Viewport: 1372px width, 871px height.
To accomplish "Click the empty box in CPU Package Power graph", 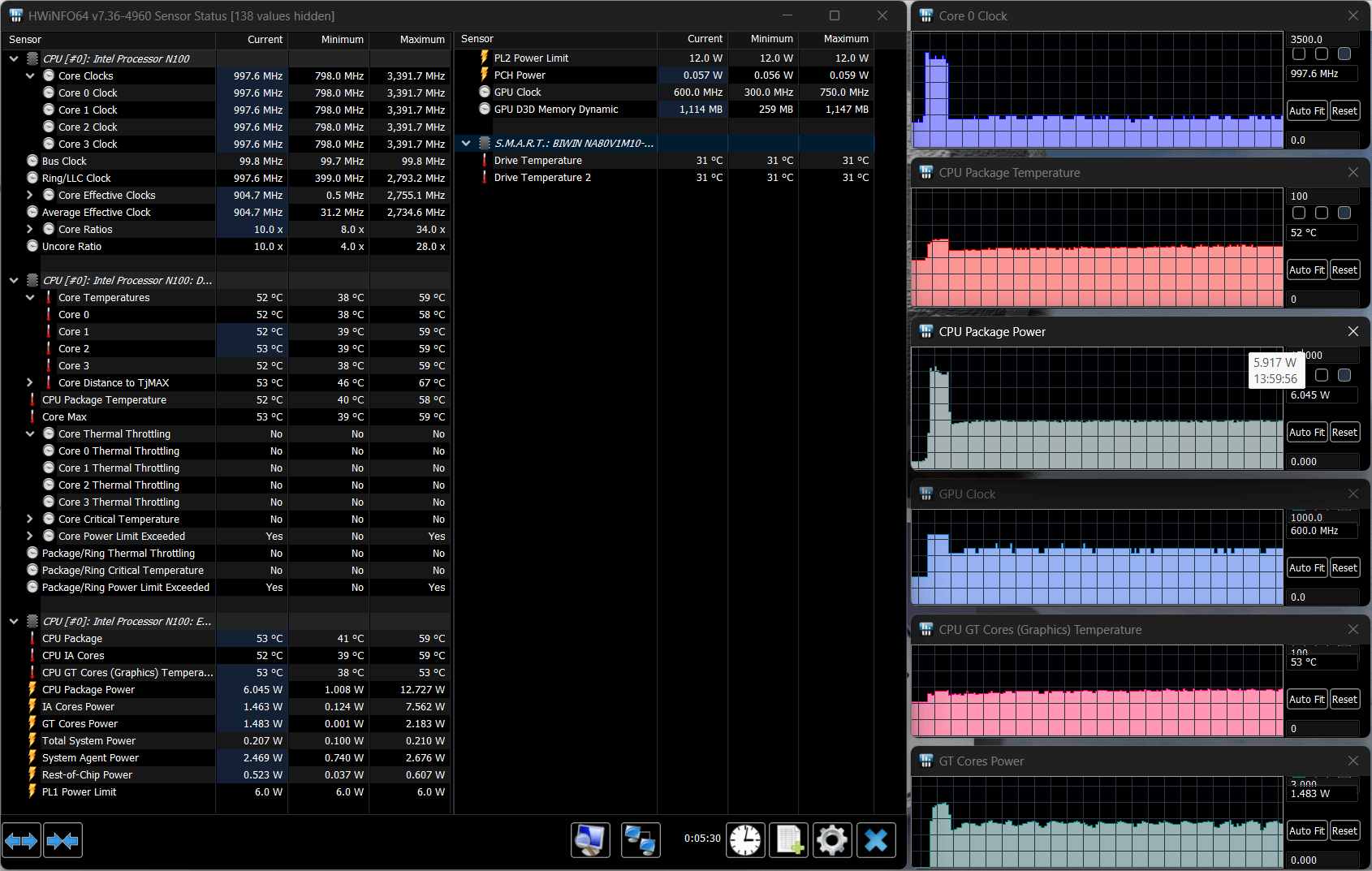I will pyautogui.click(x=1322, y=375).
